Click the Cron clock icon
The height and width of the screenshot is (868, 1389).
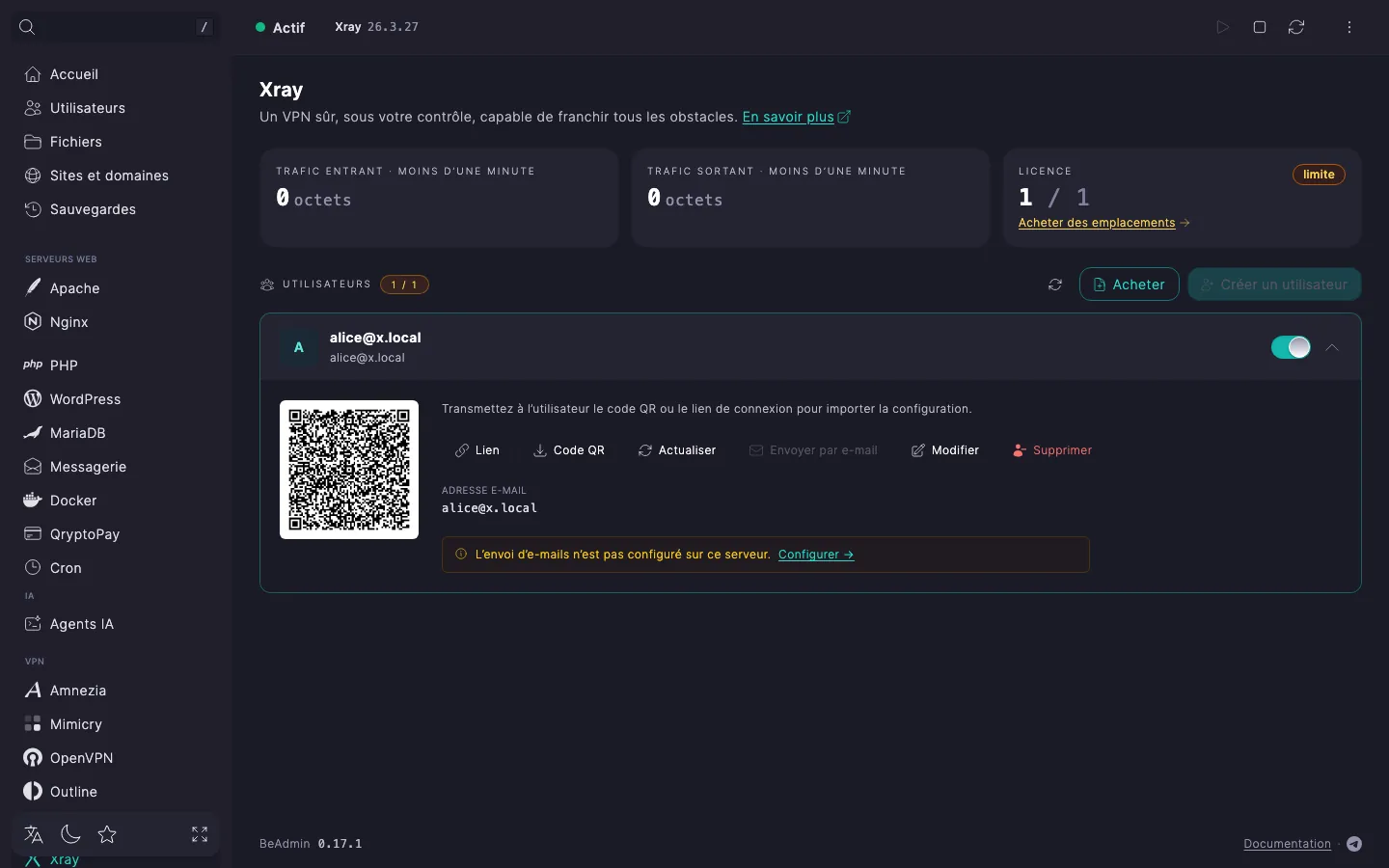click(x=33, y=568)
